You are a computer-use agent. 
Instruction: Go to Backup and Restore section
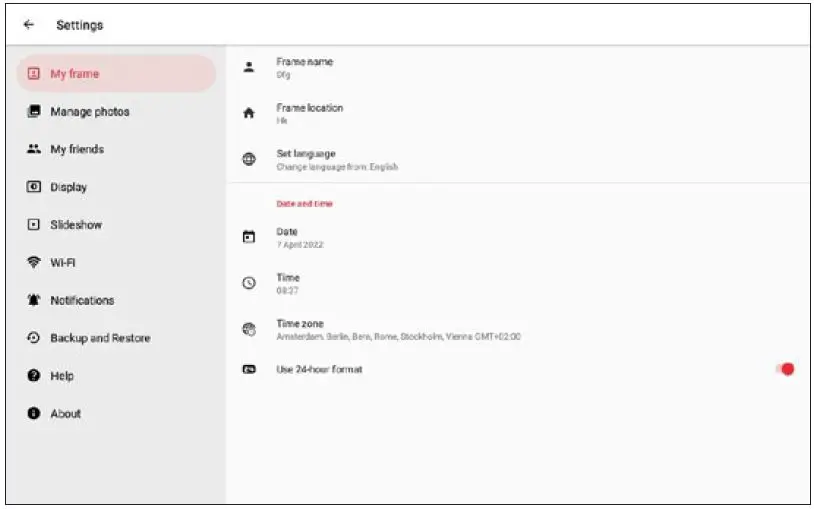coord(100,338)
